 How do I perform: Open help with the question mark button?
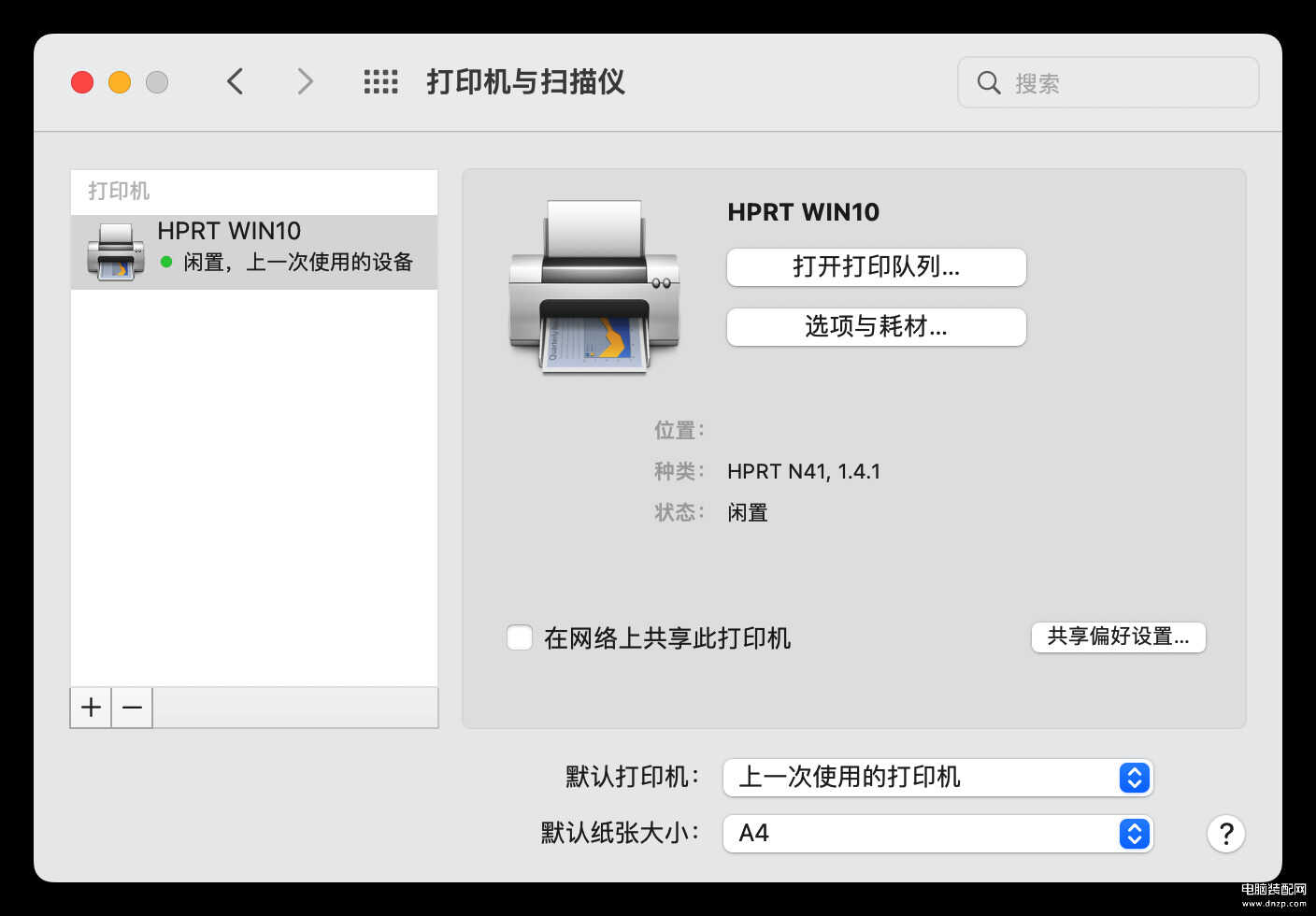[x=1225, y=833]
